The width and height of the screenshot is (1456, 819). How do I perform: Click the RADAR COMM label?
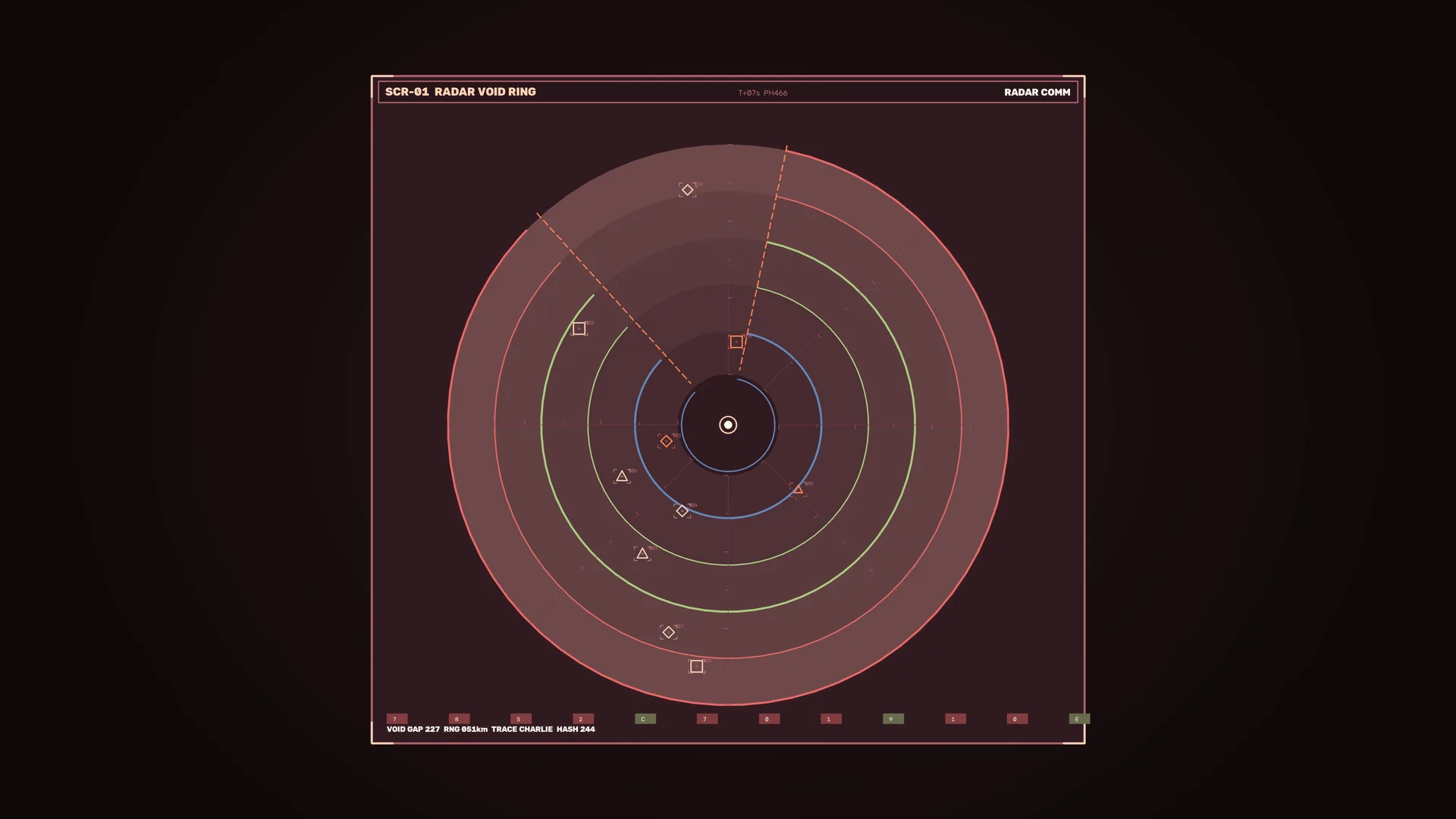[x=1037, y=92]
